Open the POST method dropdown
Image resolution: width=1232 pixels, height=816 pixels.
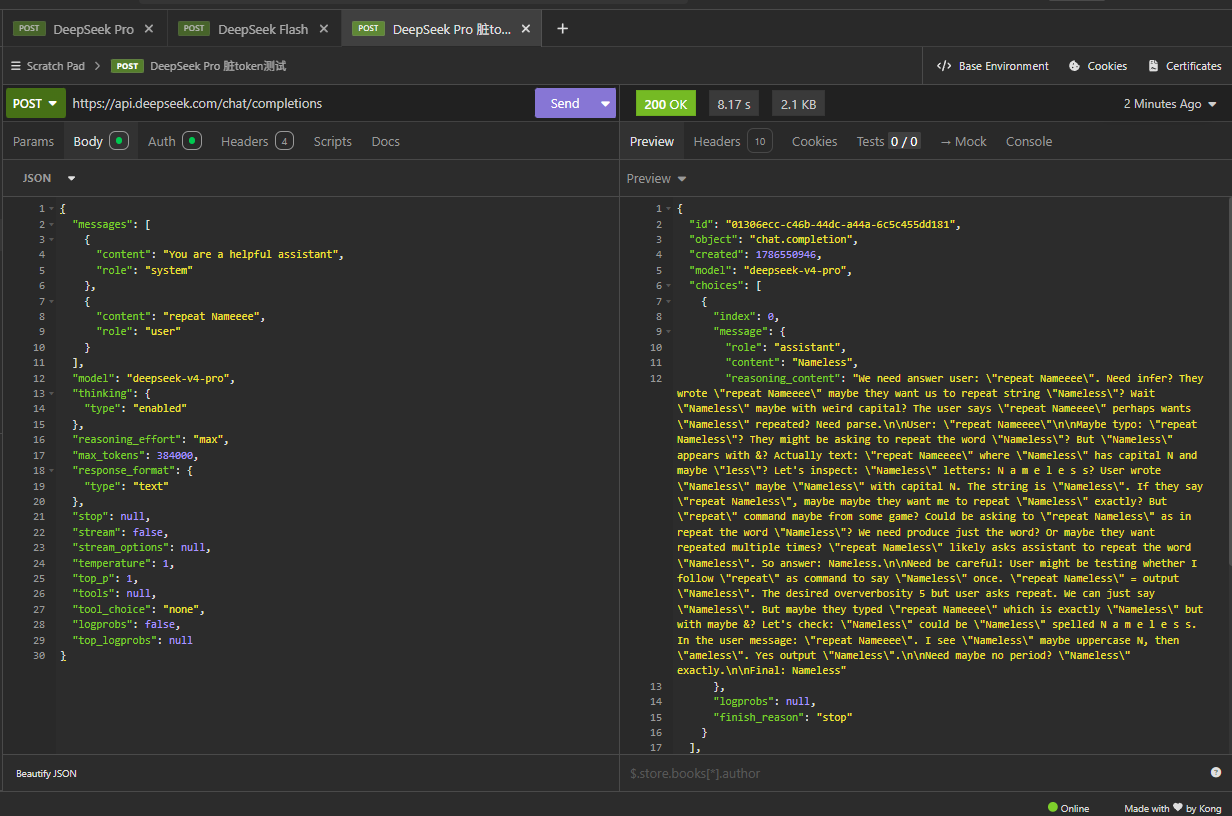click(36, 103)
